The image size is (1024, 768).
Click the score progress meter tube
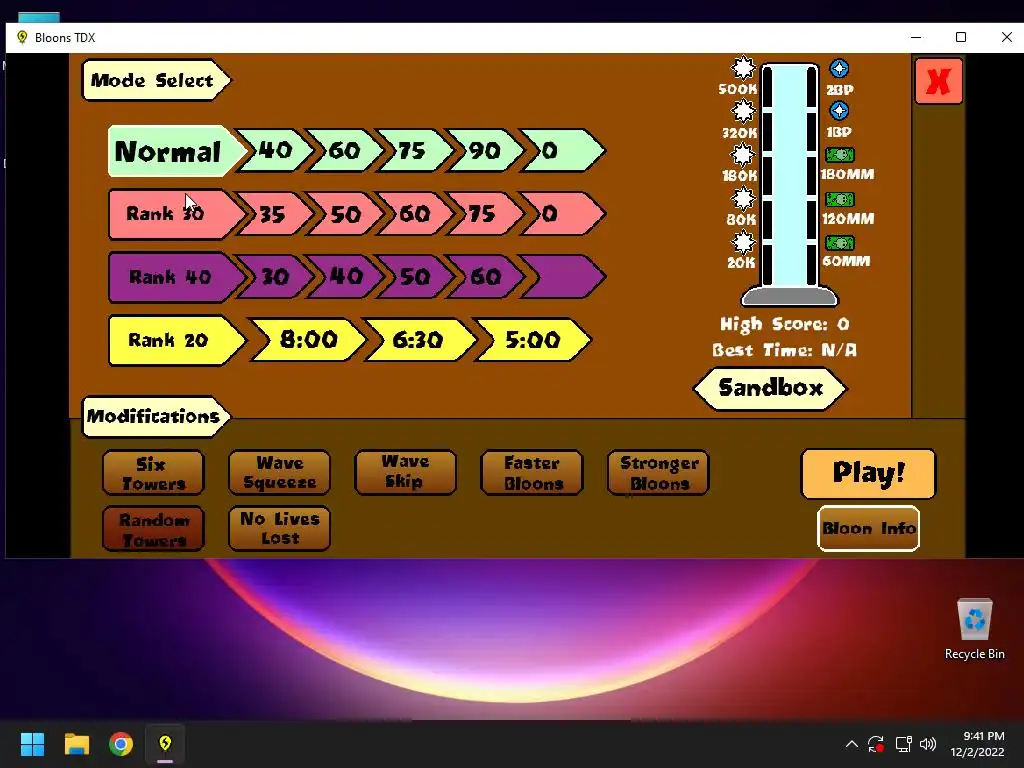[790, 185]
